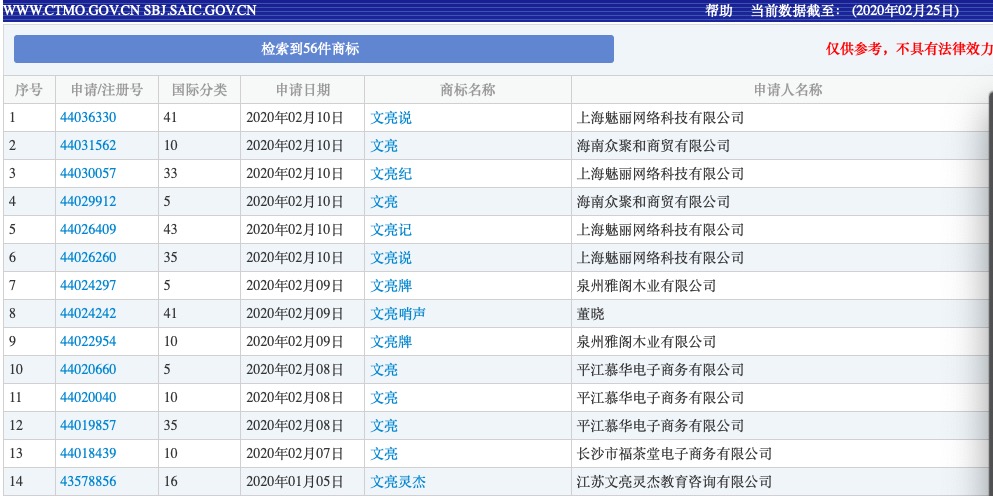The width and height of the screenshot is (993, 496).
Task: Click the red 仅供参考 disclaimer text
Action: 909,49
